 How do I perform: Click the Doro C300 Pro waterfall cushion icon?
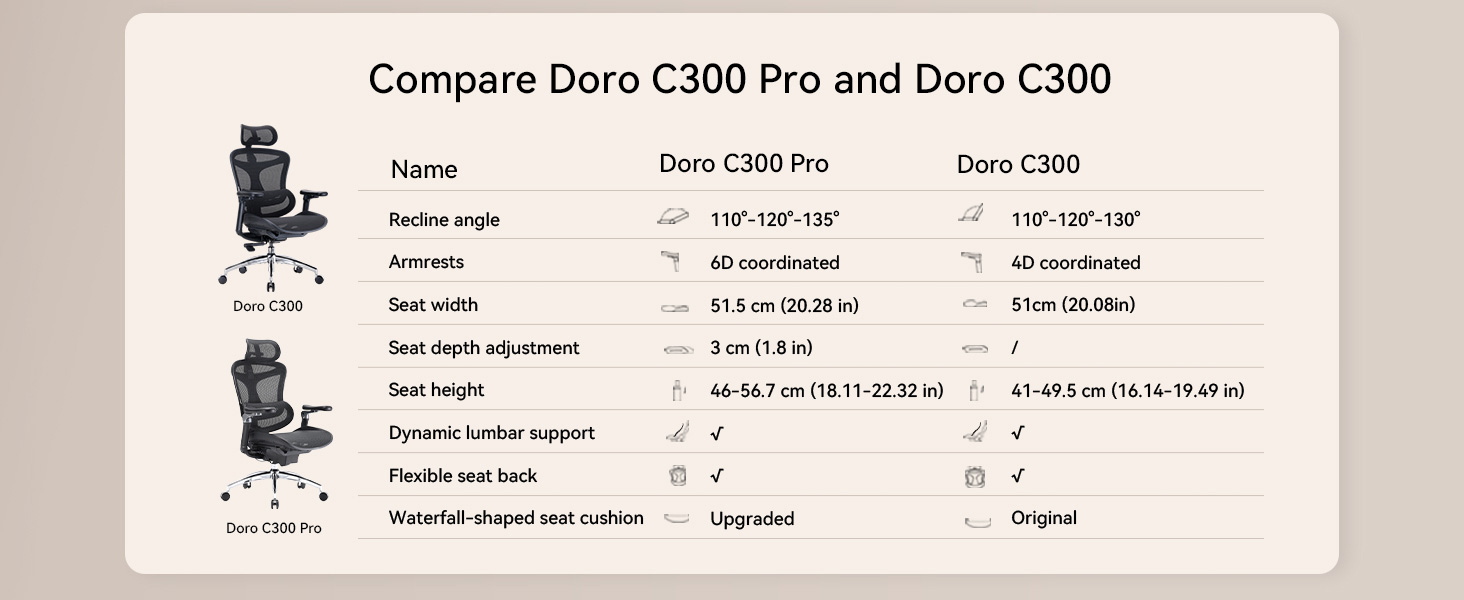(x=677, y=518)
